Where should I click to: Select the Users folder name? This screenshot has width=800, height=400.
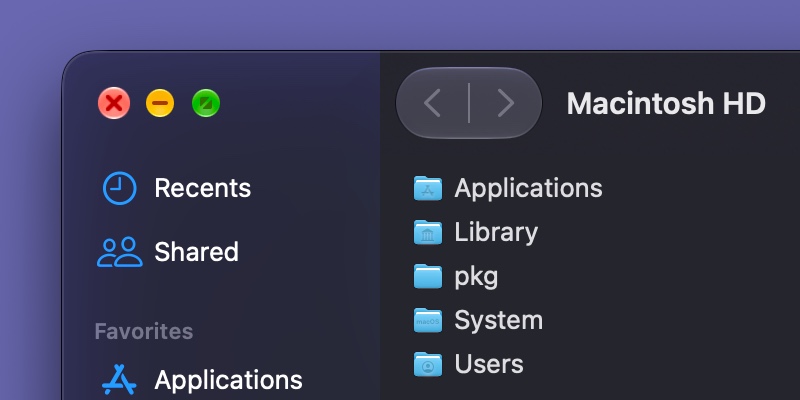[x=489, y=364]
